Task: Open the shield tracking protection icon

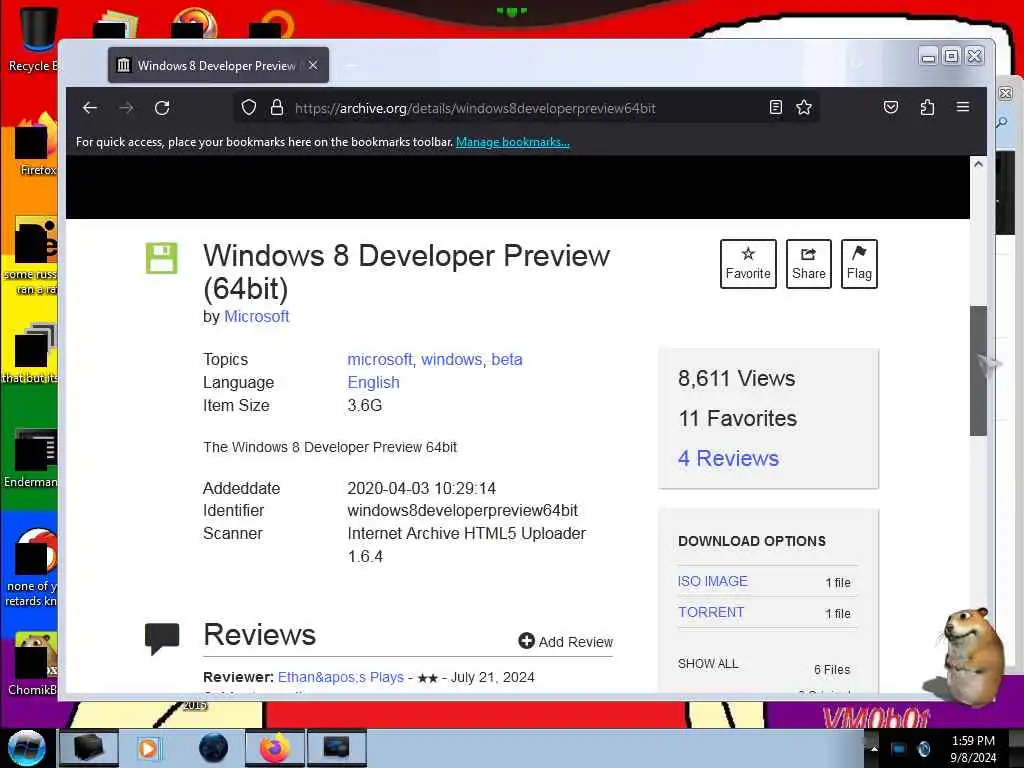Action: pos(249,107)
